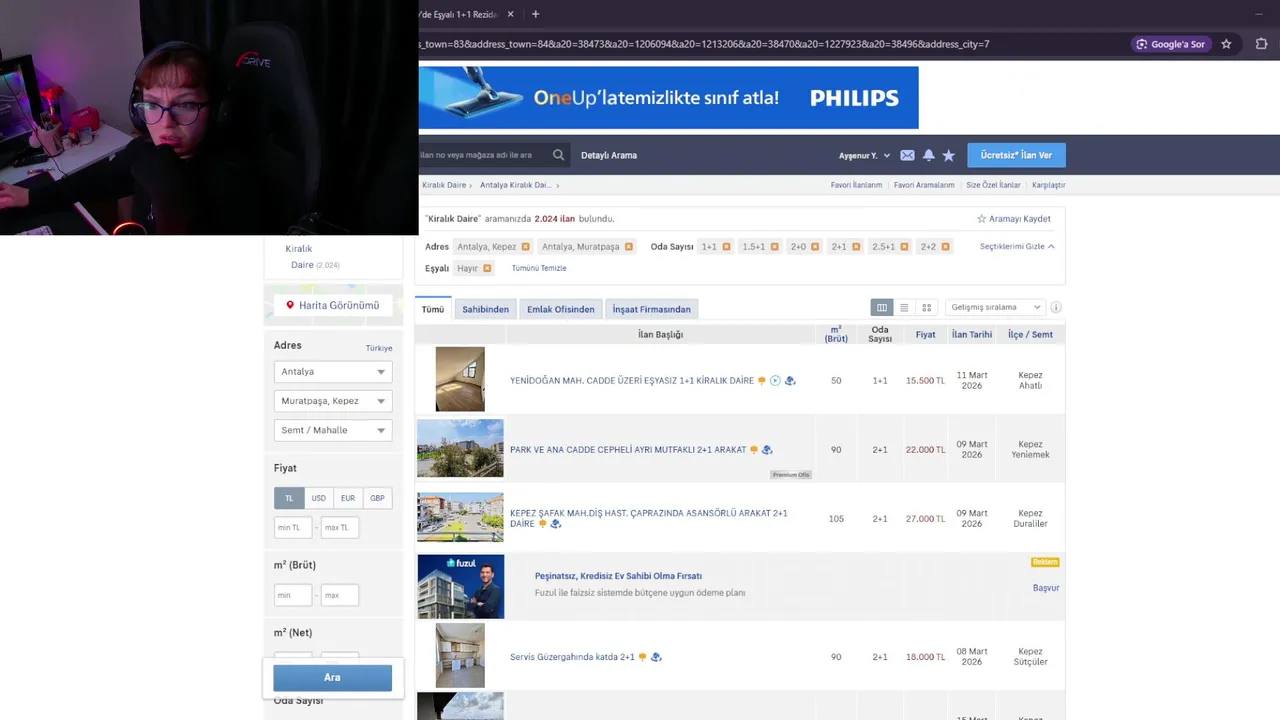Switch to list view icon
This screenshot has width=1280, height=720.
904,308
